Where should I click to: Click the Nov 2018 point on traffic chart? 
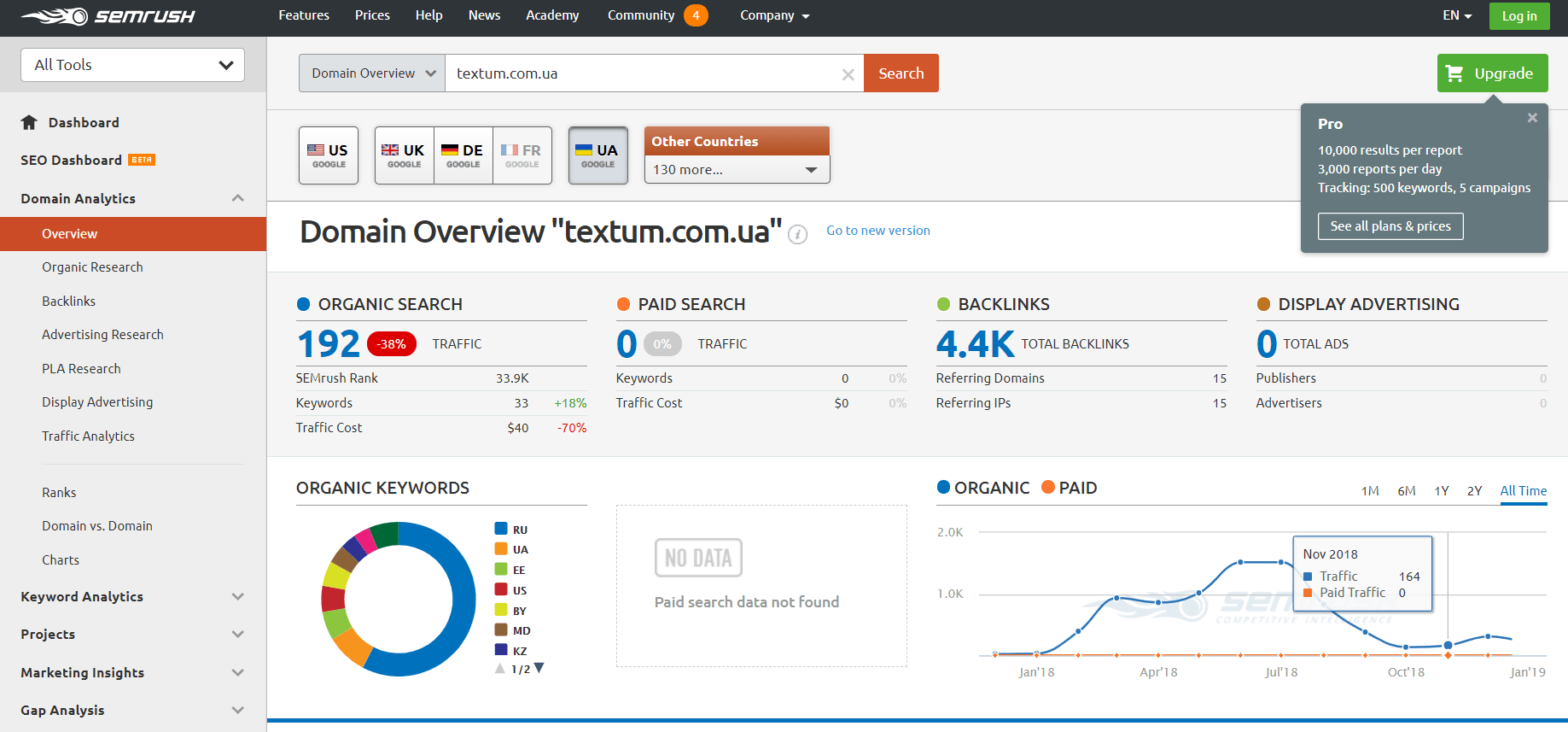pos(1448,645)
